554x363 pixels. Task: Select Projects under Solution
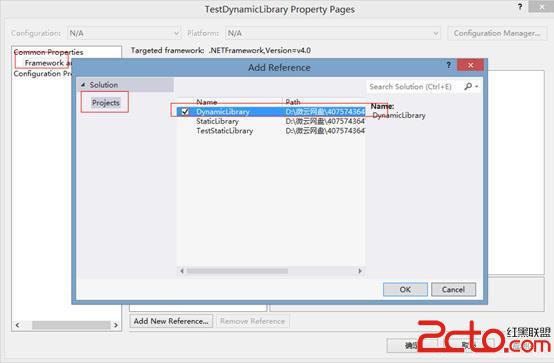[x=106, y=103]
